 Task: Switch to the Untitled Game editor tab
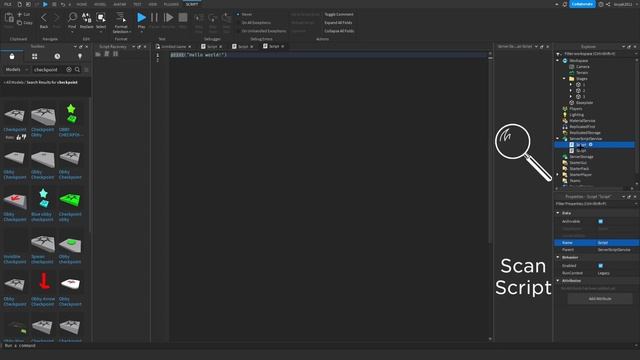pyautogui.click(x=173, y=47)
